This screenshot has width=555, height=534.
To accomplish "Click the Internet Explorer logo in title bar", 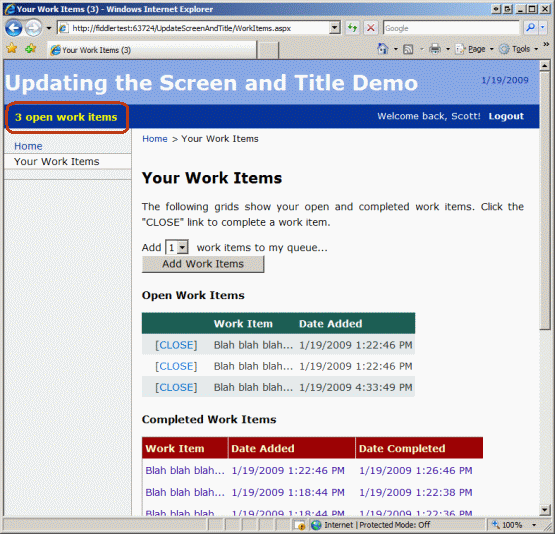I will pos(10,9).
